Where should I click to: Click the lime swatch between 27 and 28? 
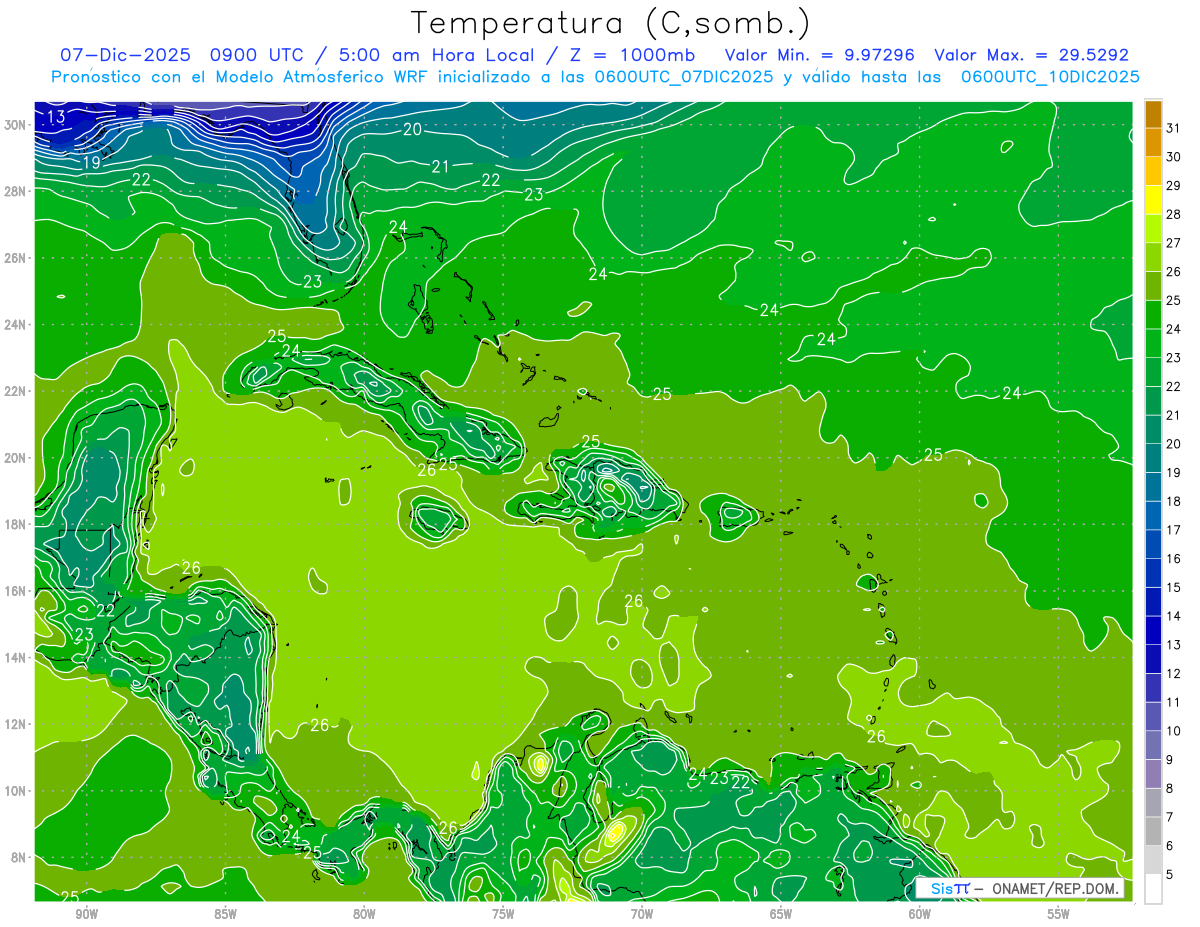(x=1153, y=229)
